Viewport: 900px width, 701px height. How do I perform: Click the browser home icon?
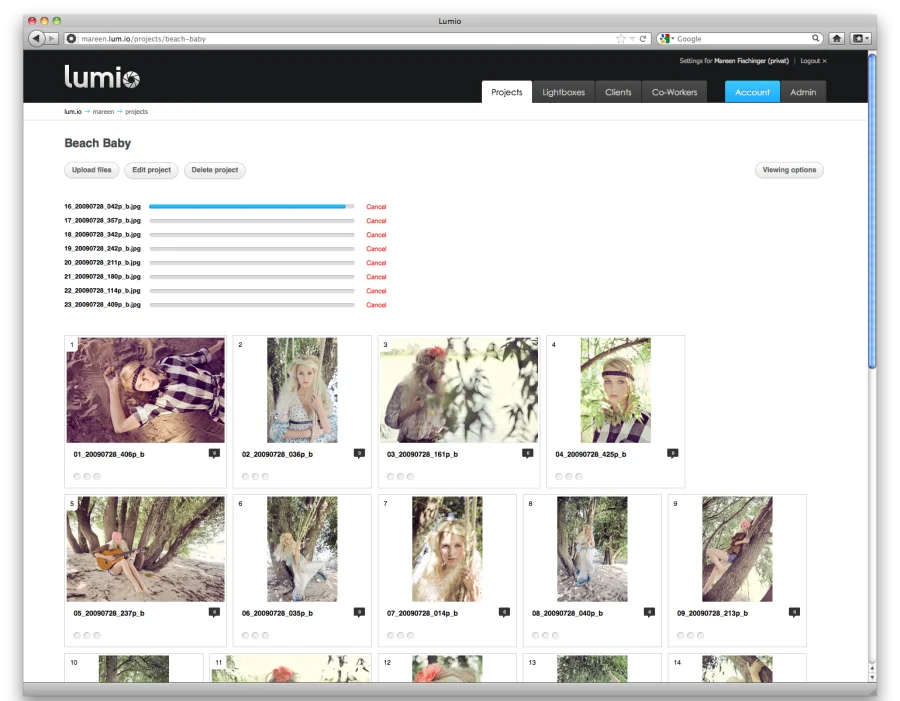(836, 38)
